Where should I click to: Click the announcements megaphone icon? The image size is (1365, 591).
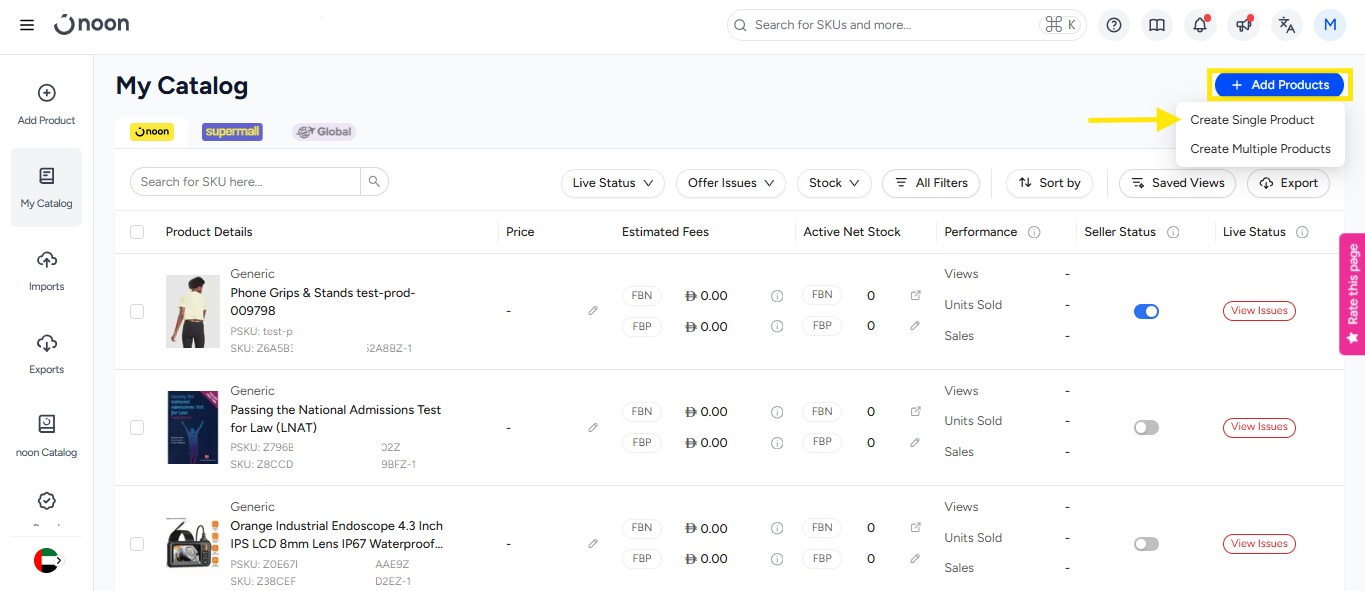point(1243,25)
